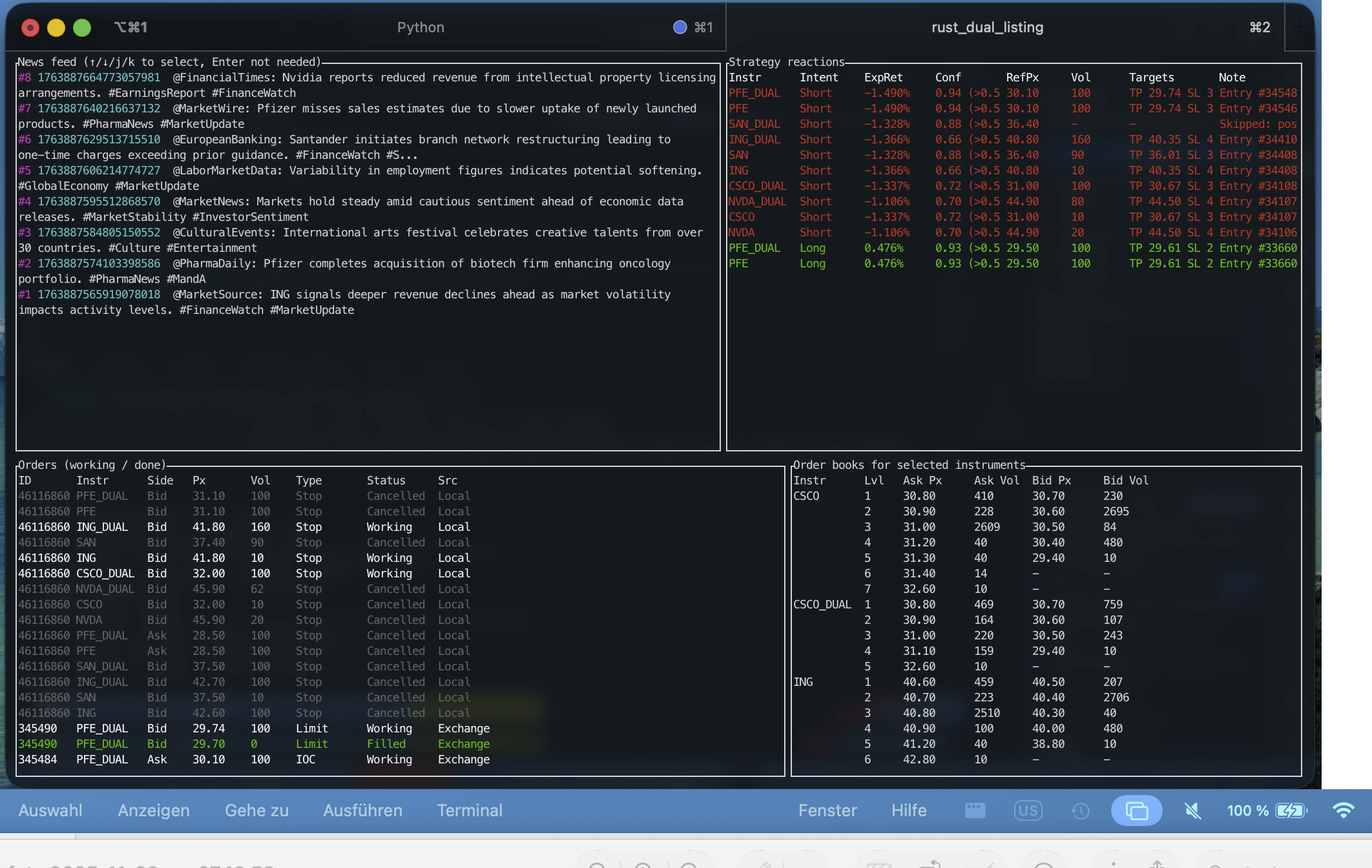
Task: Open the Fenster menu
Action: pos(827,811)
